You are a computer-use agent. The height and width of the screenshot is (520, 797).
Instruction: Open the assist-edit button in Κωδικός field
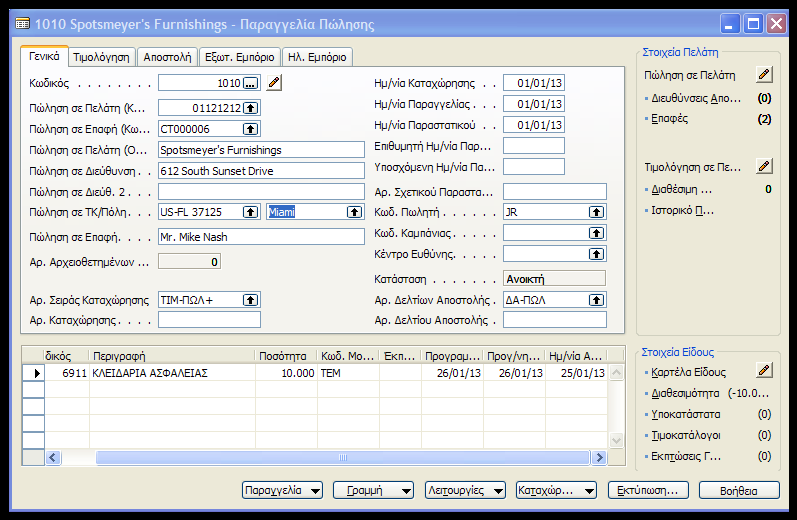coord(250,83)
